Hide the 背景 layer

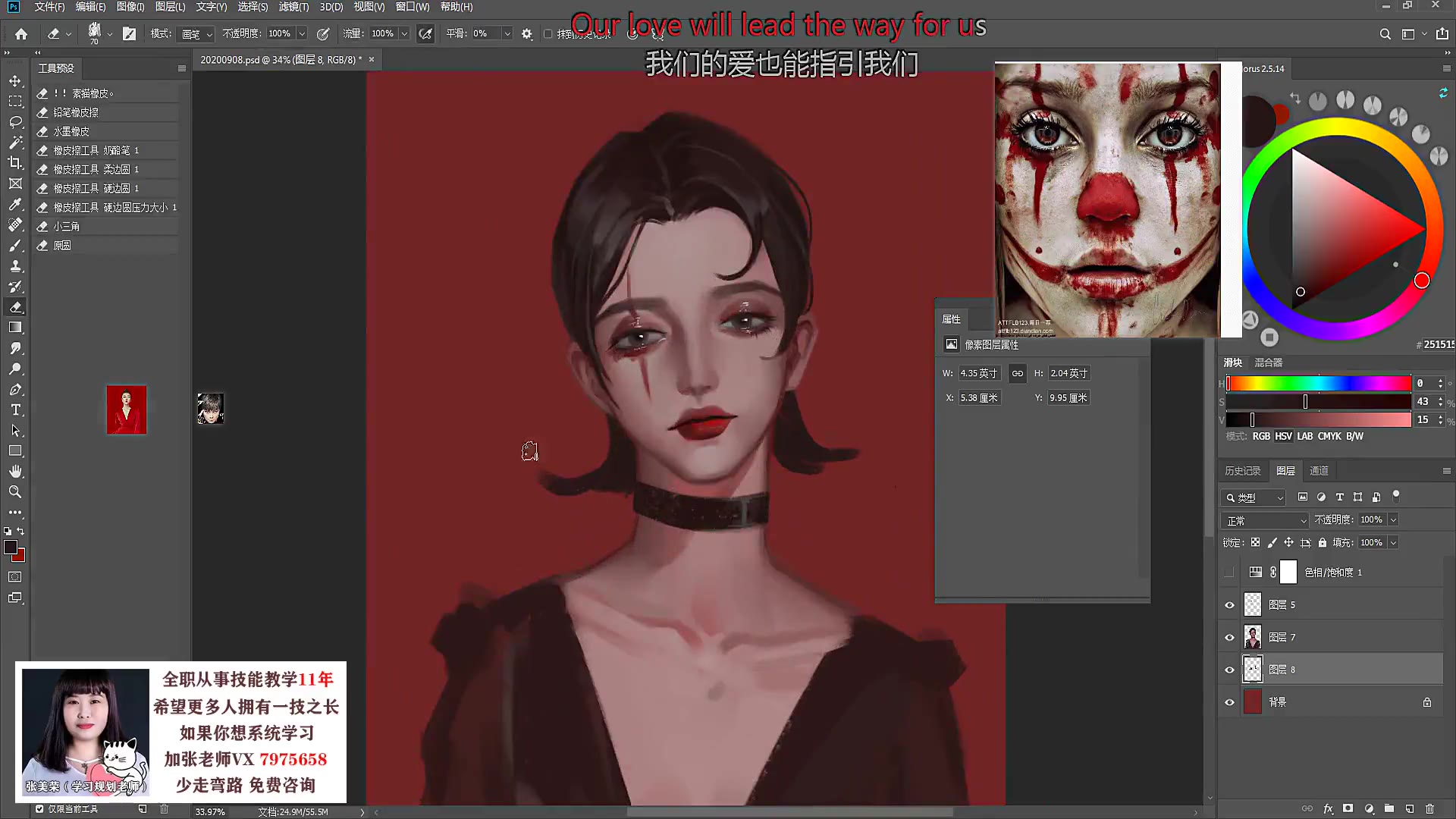(1229, 702)
